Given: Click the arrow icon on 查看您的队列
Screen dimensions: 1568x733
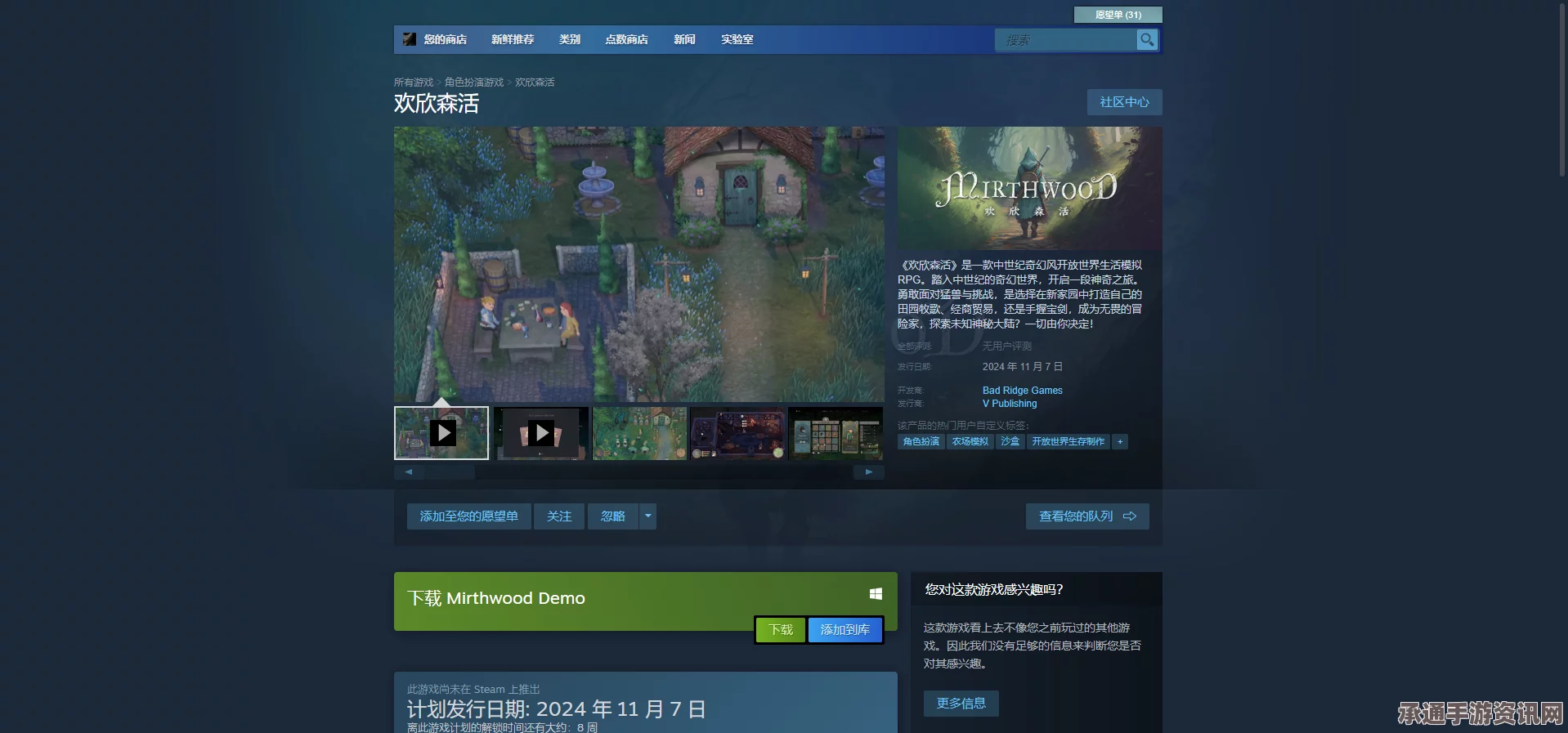Looking at the screenshot, I should coord(1130,516).
